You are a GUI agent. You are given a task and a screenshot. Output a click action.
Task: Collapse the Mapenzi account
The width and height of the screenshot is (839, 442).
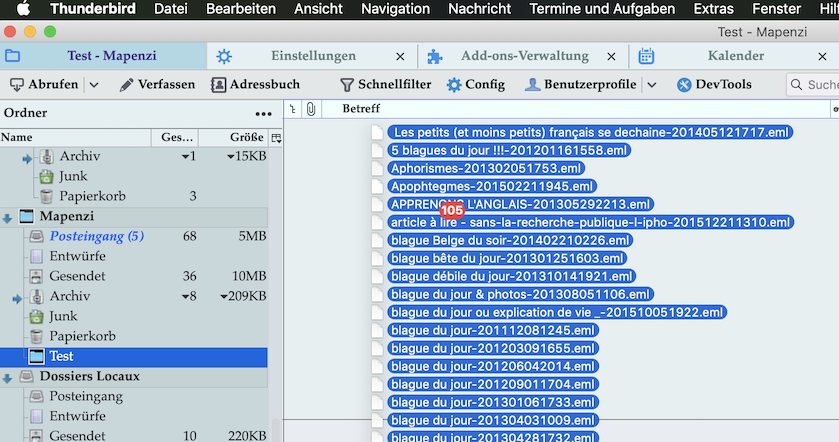(x=7, y=218)
